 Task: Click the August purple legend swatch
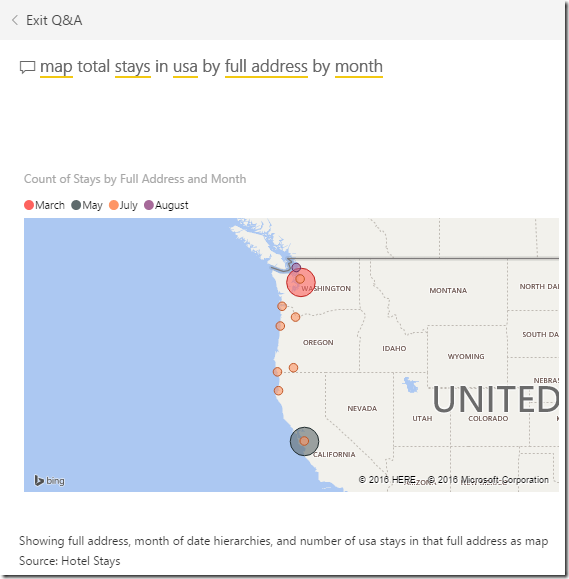pos(149,205)
